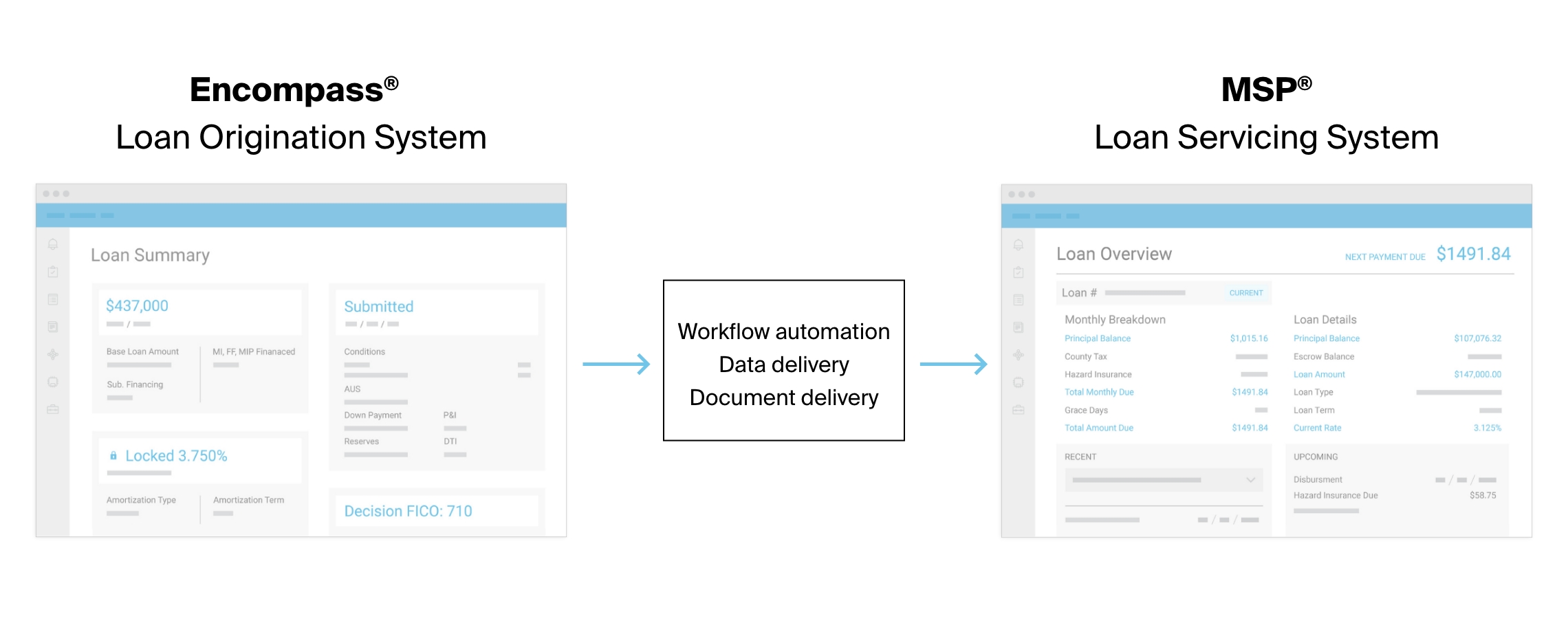The height and width of the screenshot is (619, 1568).
Task: Click the Loan Overview heading in MSP
Action: (x=1114, y=254)
